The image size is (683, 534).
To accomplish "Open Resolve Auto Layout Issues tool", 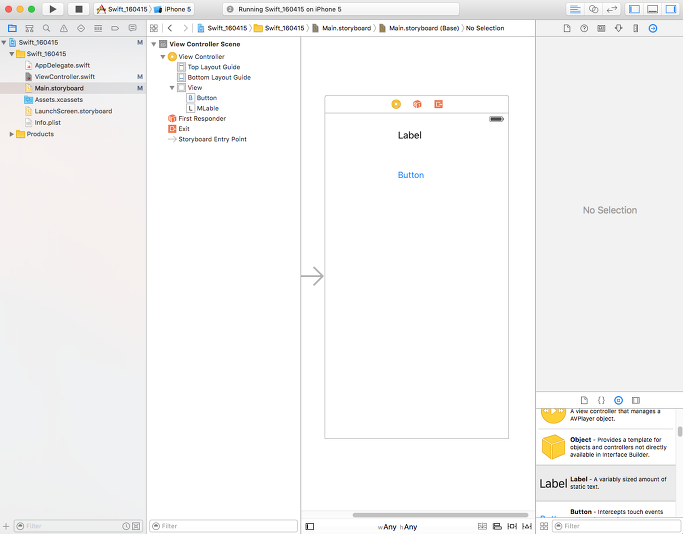I will click(527, 527).
